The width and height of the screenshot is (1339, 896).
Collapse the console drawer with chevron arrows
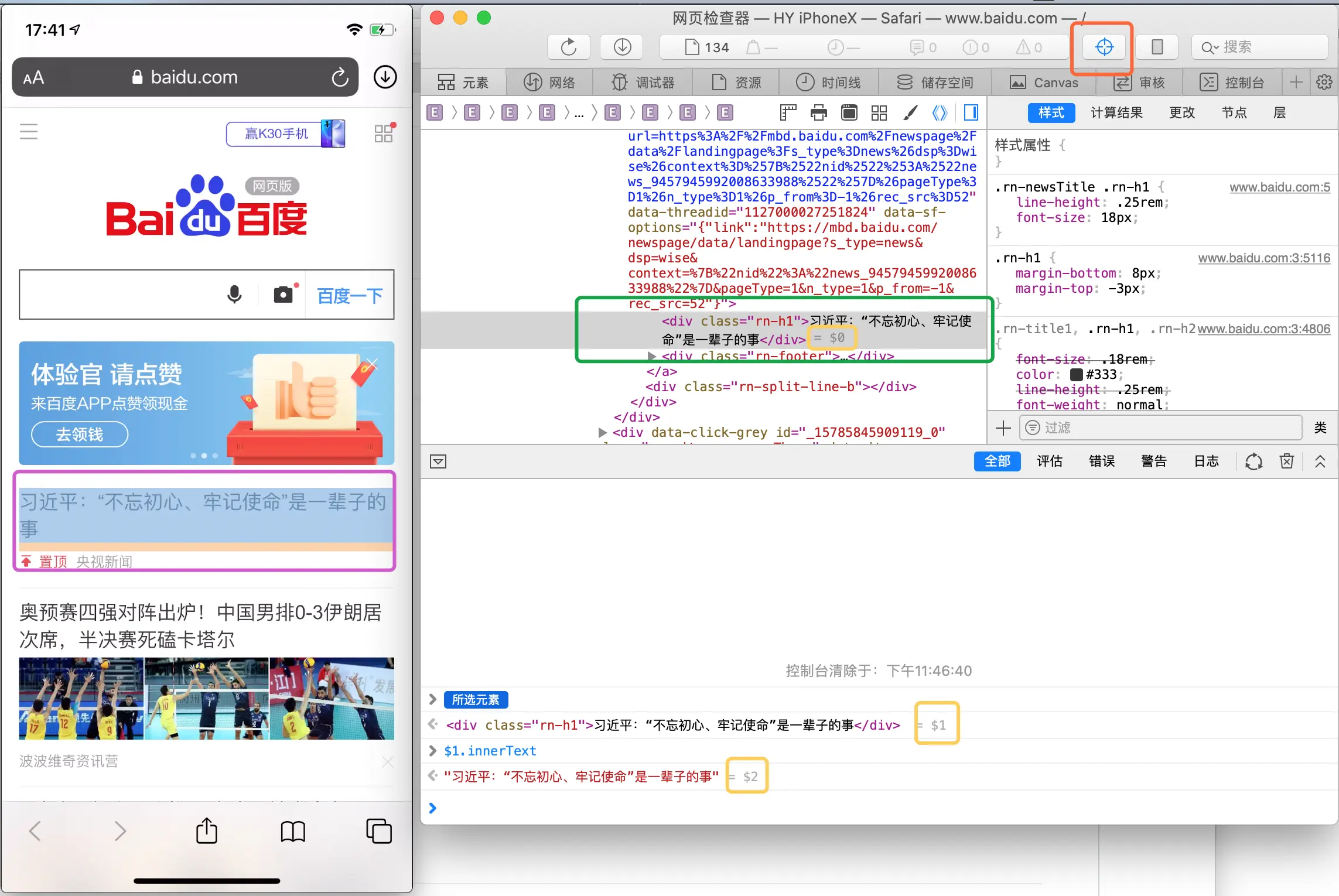[x=1321, y=461]
